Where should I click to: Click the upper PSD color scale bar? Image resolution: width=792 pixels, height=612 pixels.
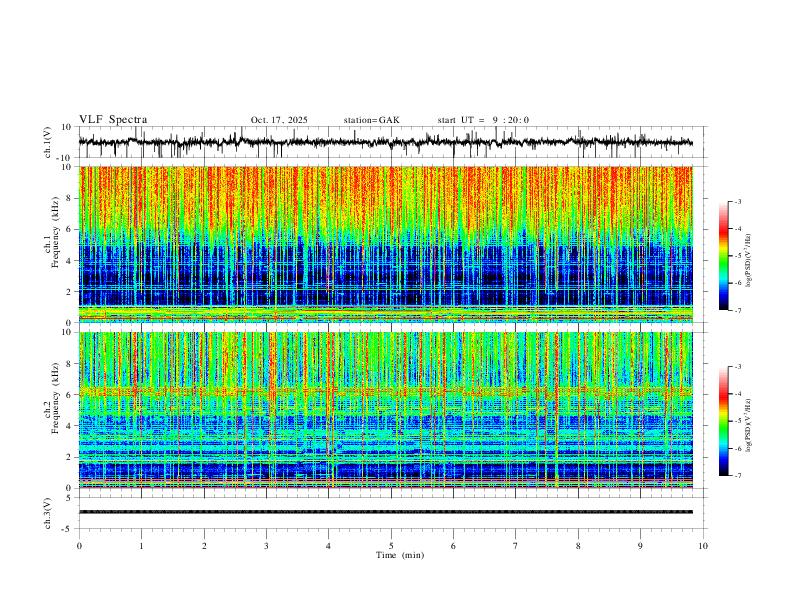pyautogui.click(x=724, y=255)
